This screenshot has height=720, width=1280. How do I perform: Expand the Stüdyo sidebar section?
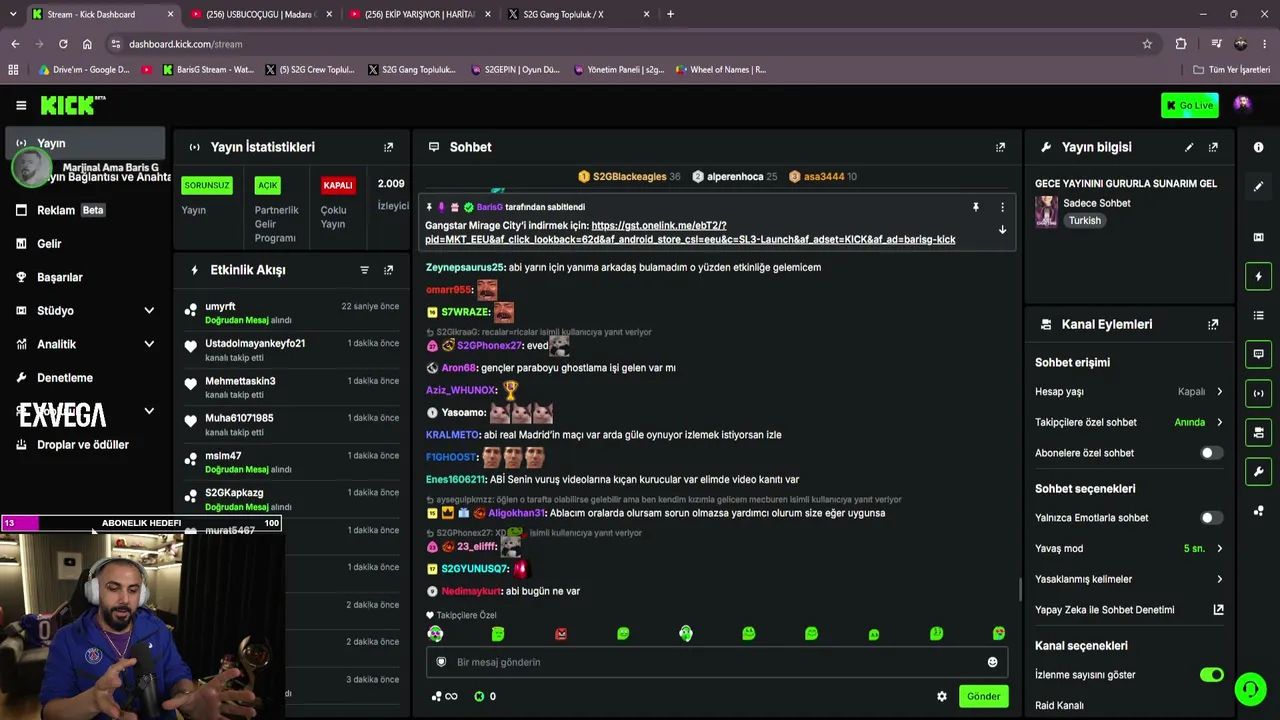point(149,311)
